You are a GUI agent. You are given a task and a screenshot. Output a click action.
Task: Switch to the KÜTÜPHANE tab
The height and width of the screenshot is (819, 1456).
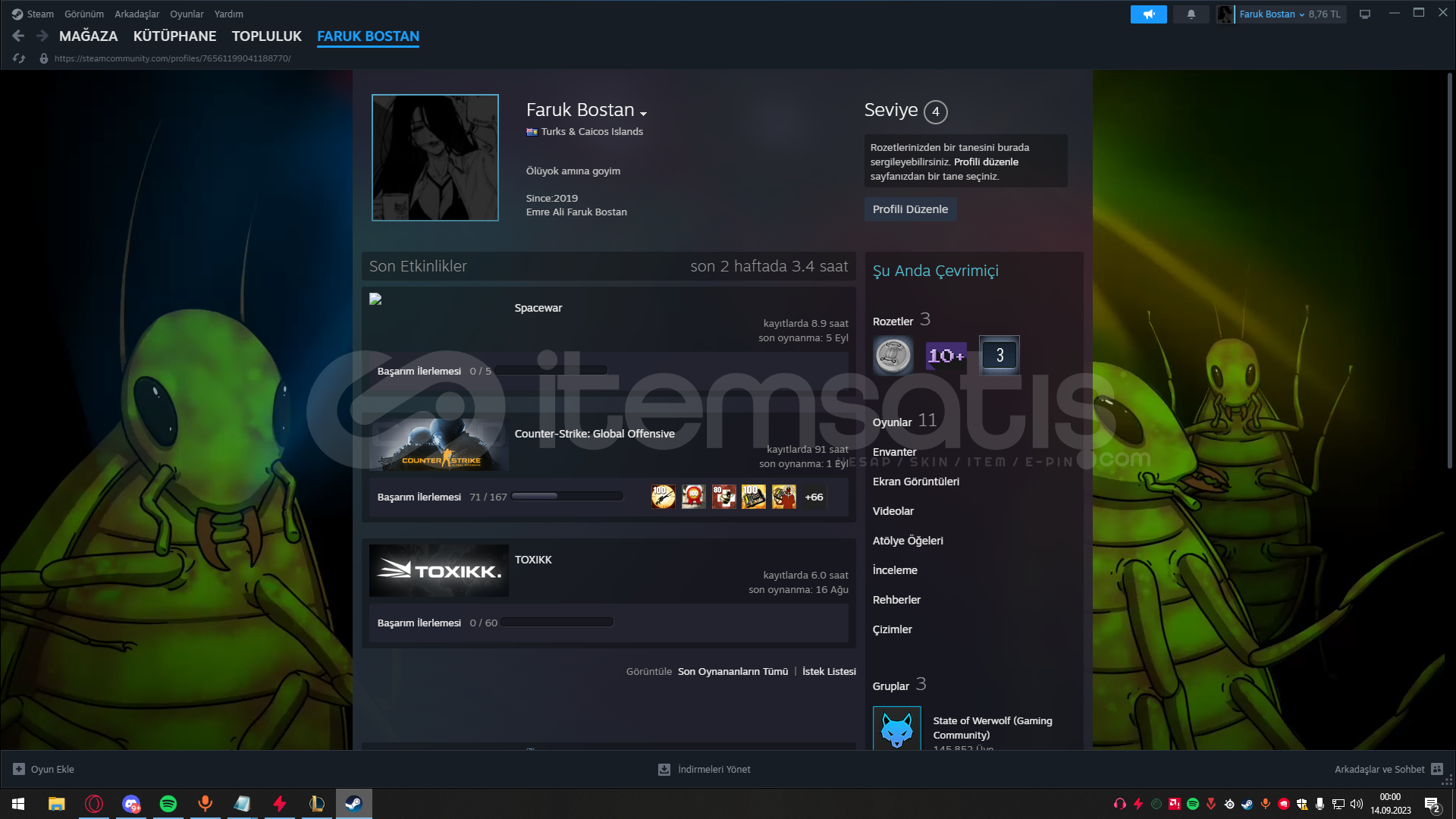(x=174, y=36)
